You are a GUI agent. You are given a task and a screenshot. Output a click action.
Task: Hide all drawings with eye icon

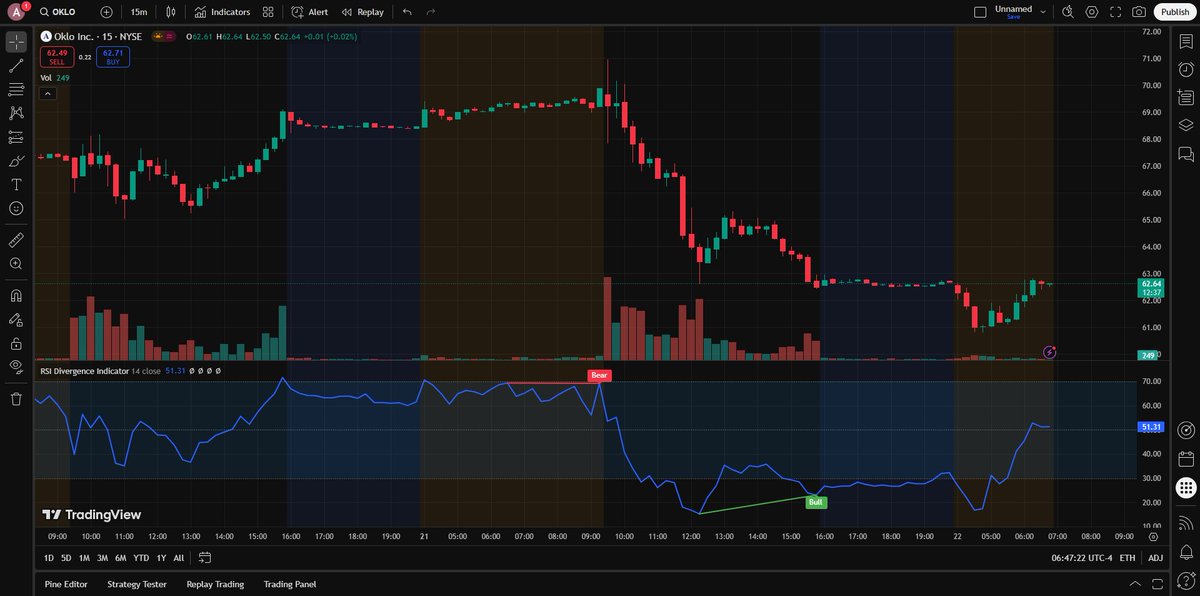coord(16,367)
